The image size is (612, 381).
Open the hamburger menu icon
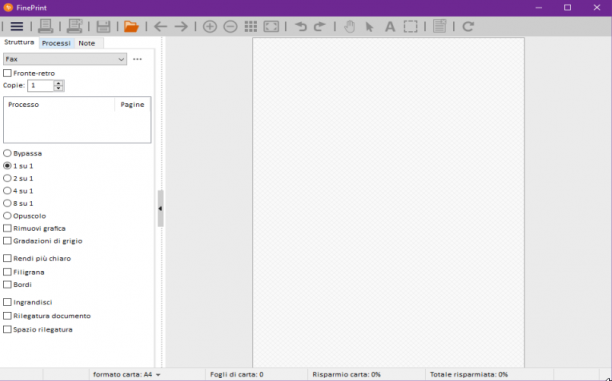point(17,27)
